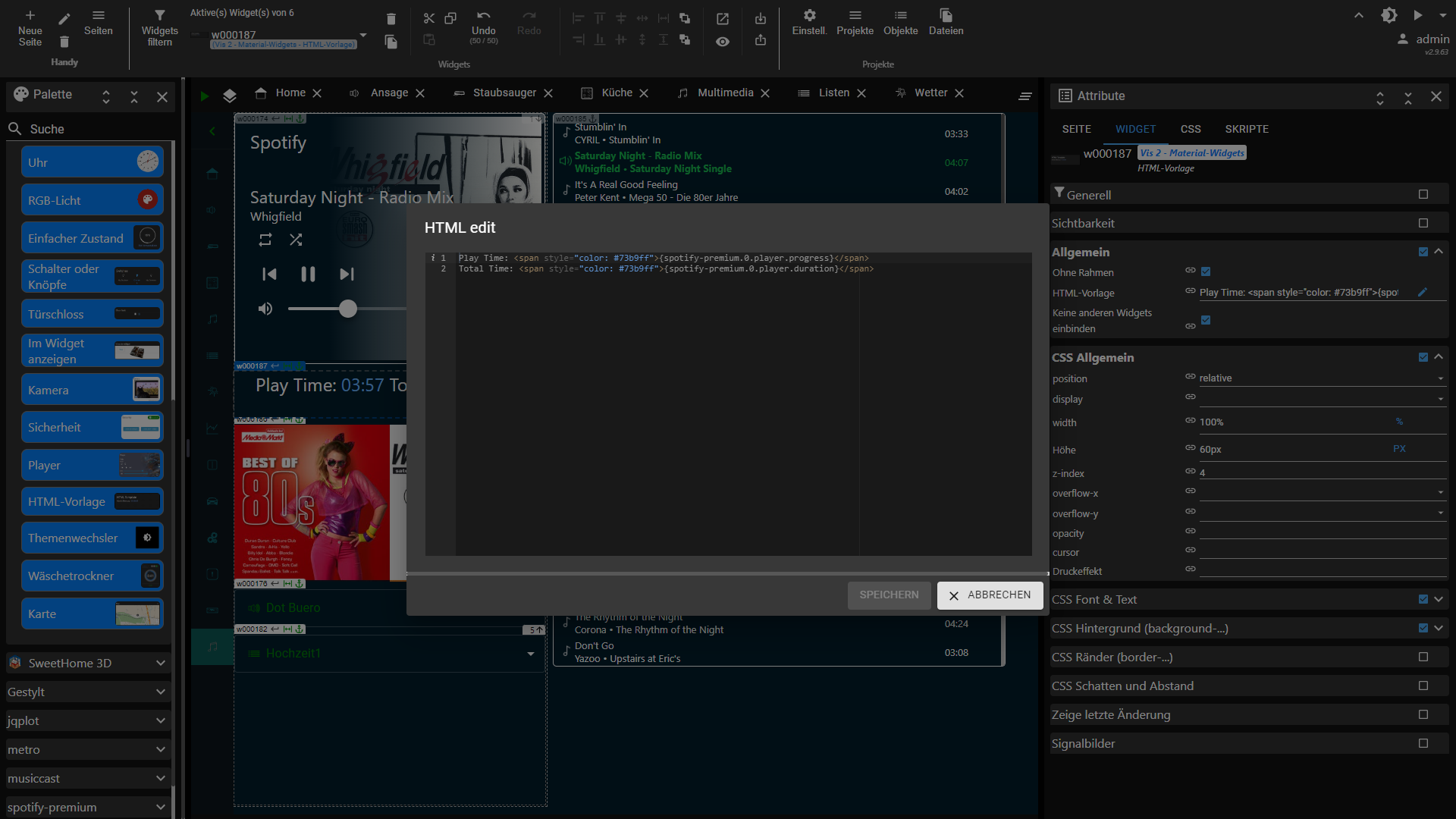Enable the CSS Ränder section checkbox
This screenshot has height=819, width=1456.
(x=1423, y=657)
